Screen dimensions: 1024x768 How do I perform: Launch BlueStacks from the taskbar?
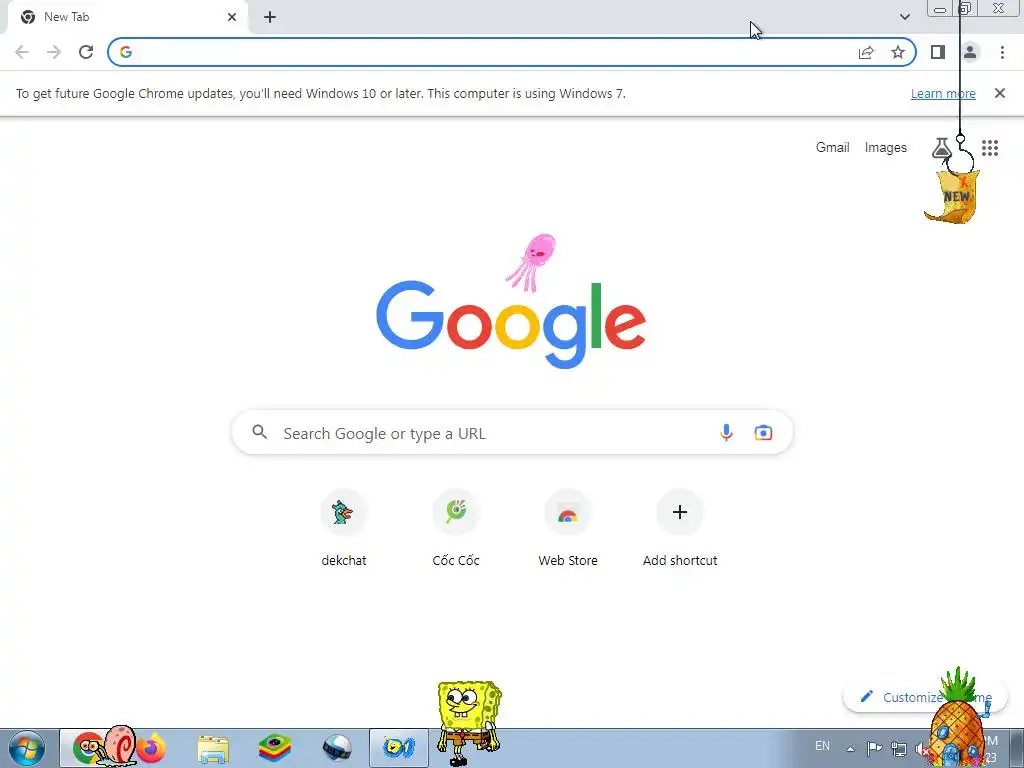click(275, 748)
